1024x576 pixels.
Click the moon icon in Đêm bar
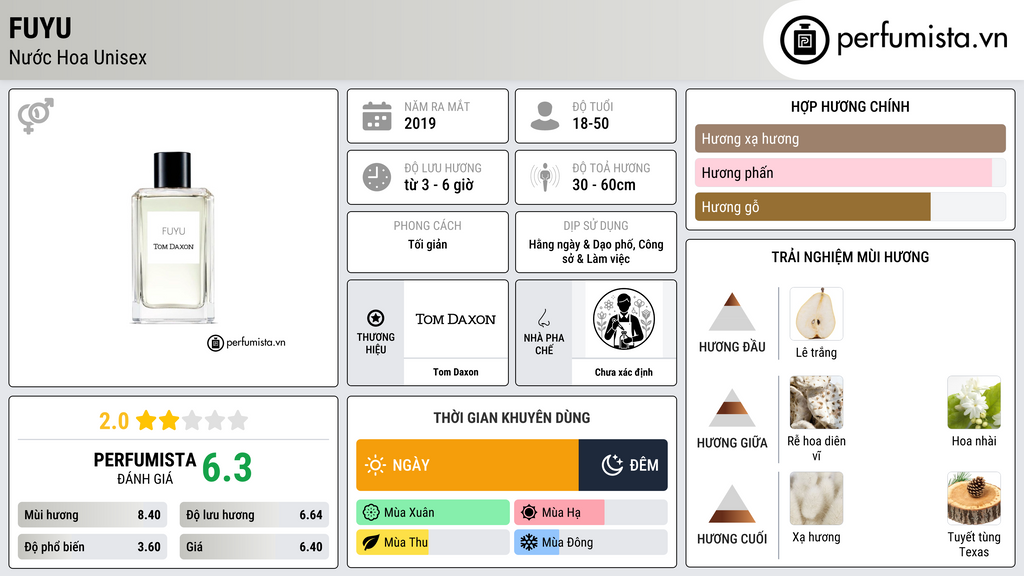pos(612,465)
